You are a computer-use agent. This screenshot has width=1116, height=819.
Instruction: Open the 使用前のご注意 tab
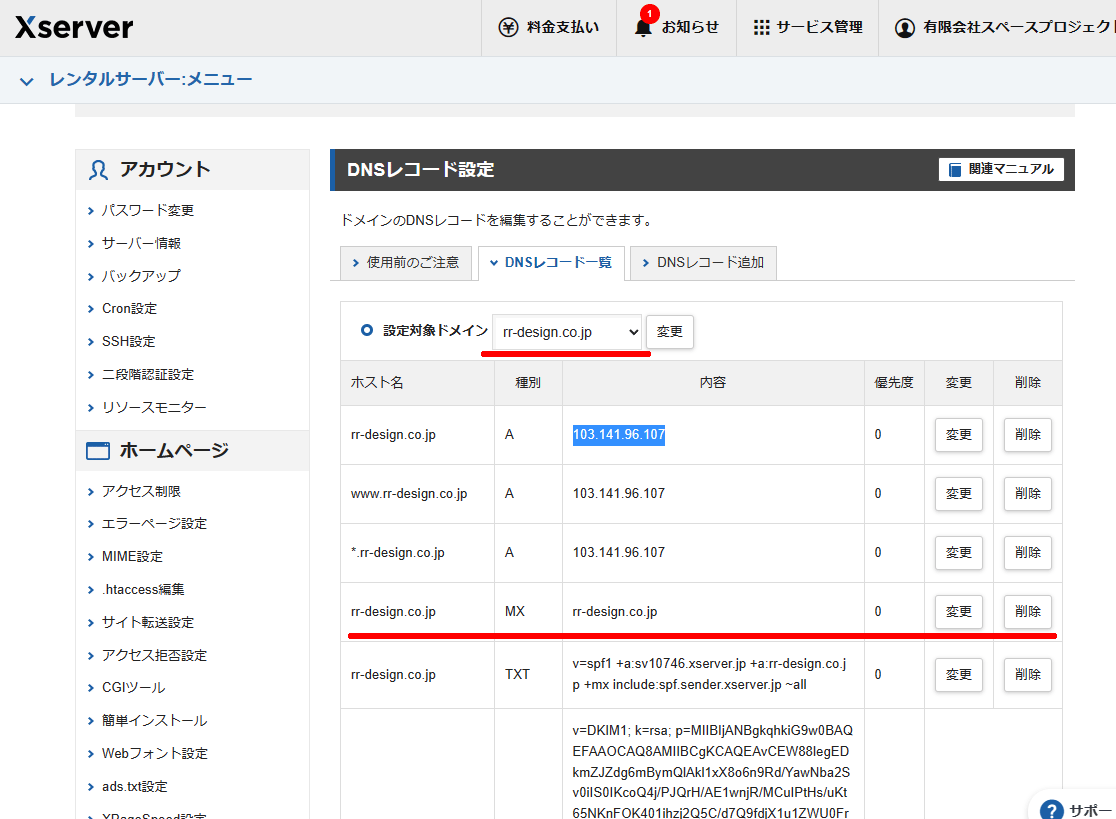click(405, 263)
